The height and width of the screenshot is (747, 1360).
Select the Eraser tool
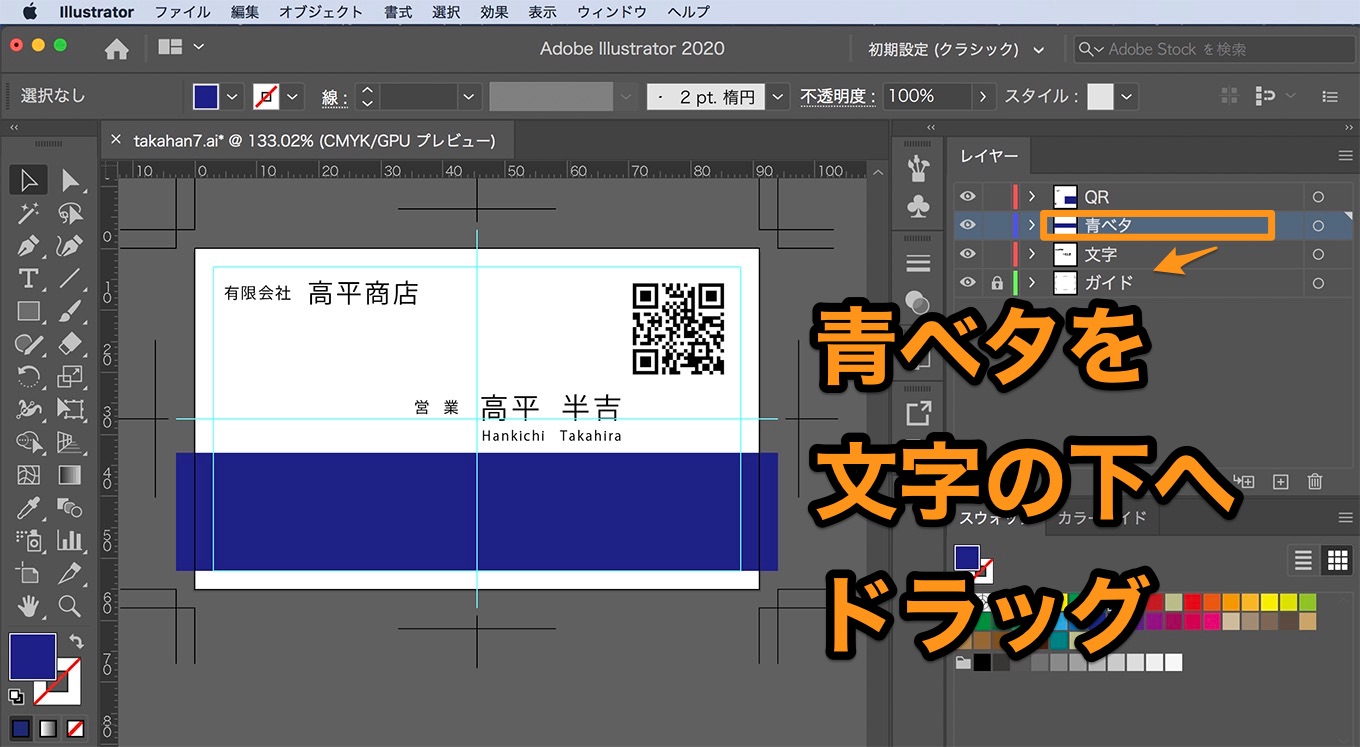click(x=70, y=344)
